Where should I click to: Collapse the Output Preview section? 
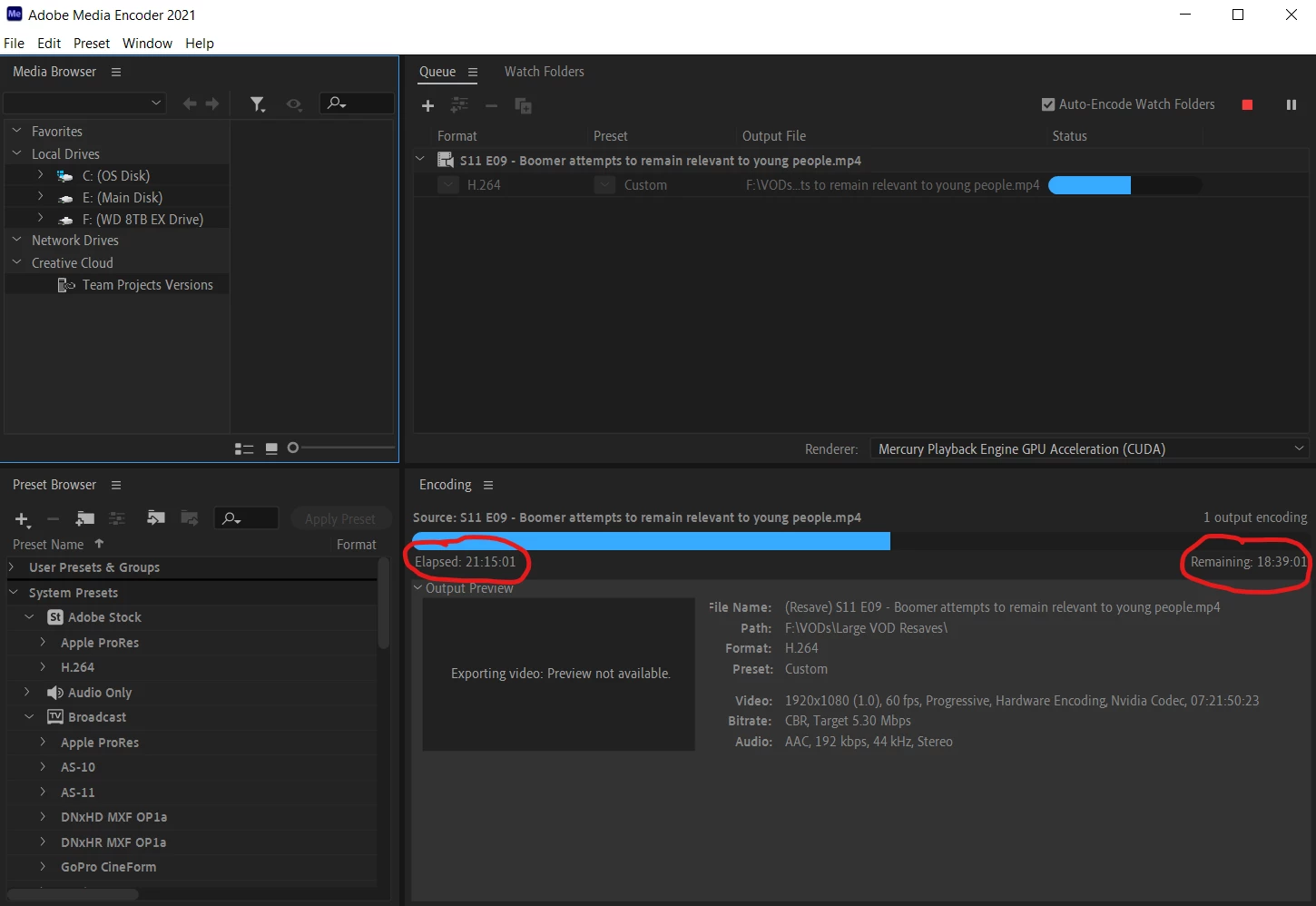point(418,587)
